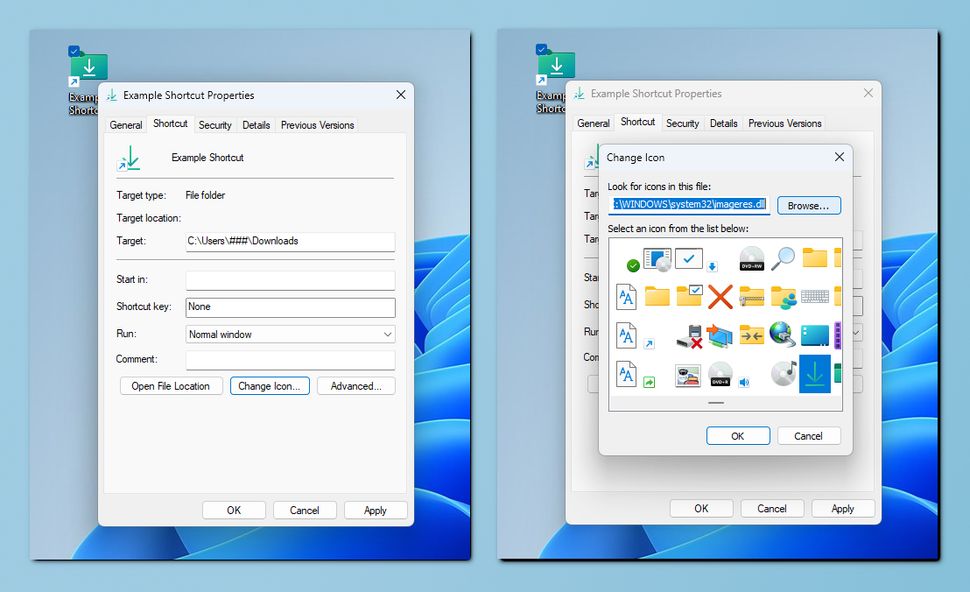This screenshot has width=970, height=592.
Task: Pick the monitor with orange arrow icon
Action: (x=719, y=335)
